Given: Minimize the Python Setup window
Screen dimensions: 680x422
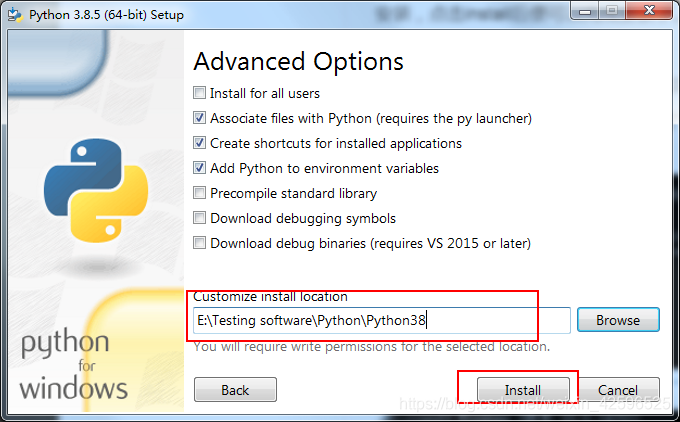Looking at the screenshot, I should tap(585, 11).
